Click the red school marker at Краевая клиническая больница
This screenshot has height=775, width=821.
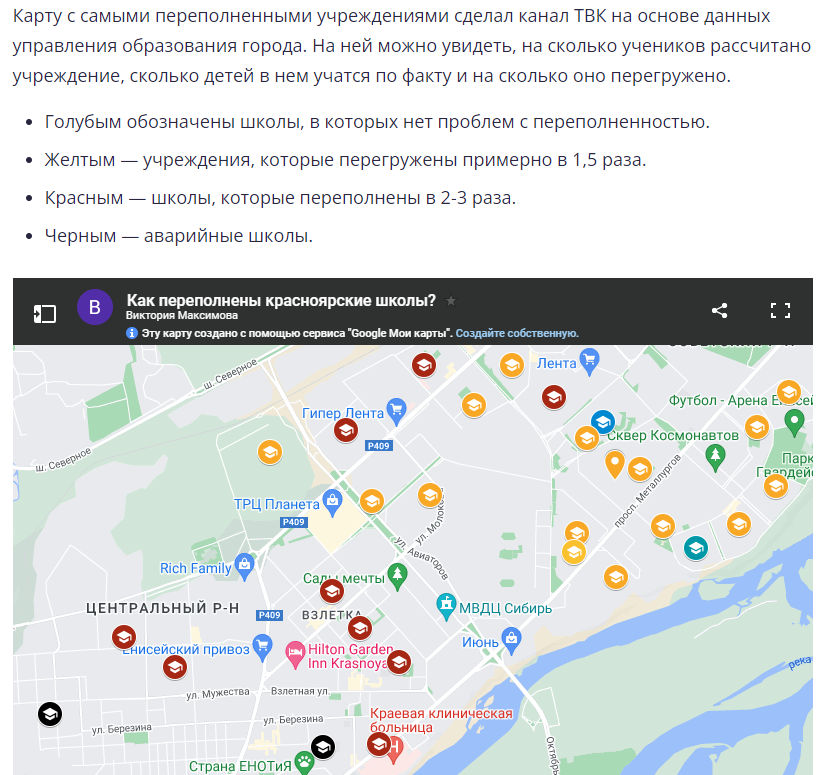pyautogui.click(x=379, y=744)
